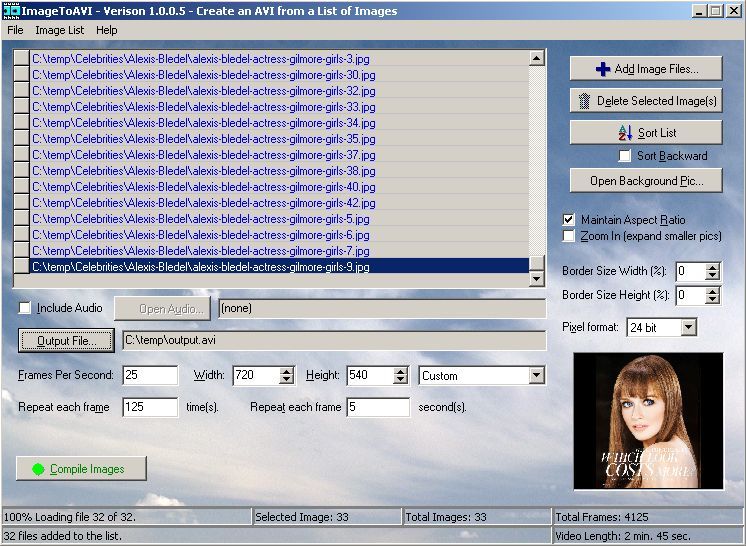This screenshot has width=746, height=546.
Task: Toggle the Include Audio checkbox
Action: 25,308
